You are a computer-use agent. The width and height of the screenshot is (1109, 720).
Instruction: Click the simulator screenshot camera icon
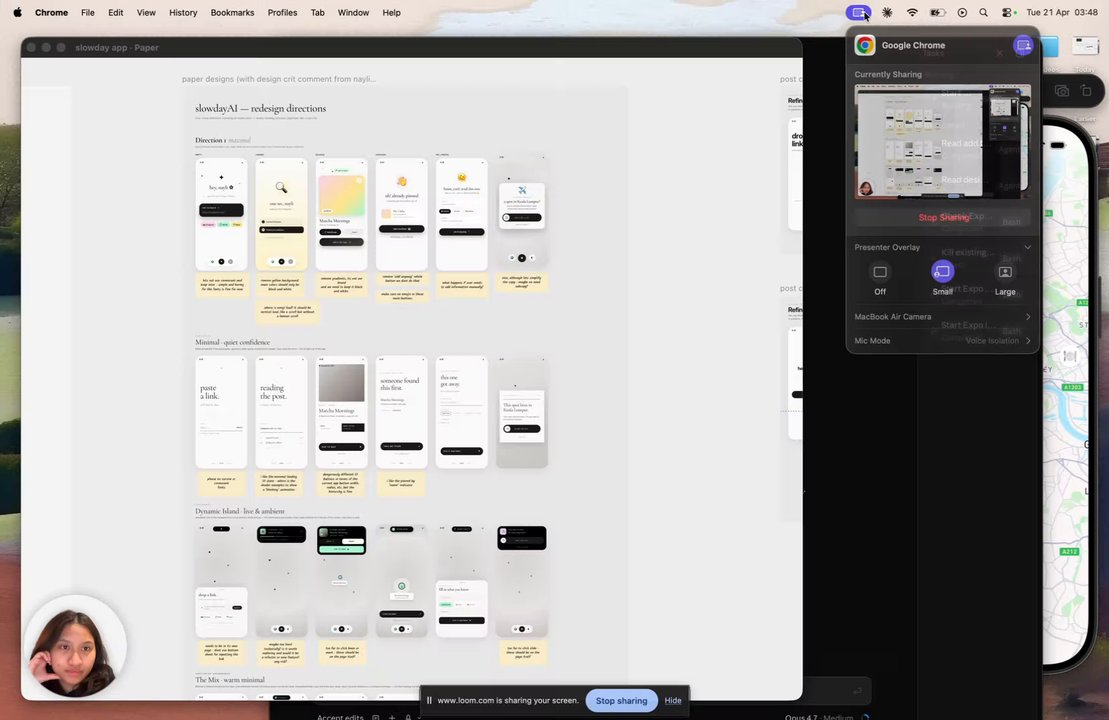[1062, 91]
